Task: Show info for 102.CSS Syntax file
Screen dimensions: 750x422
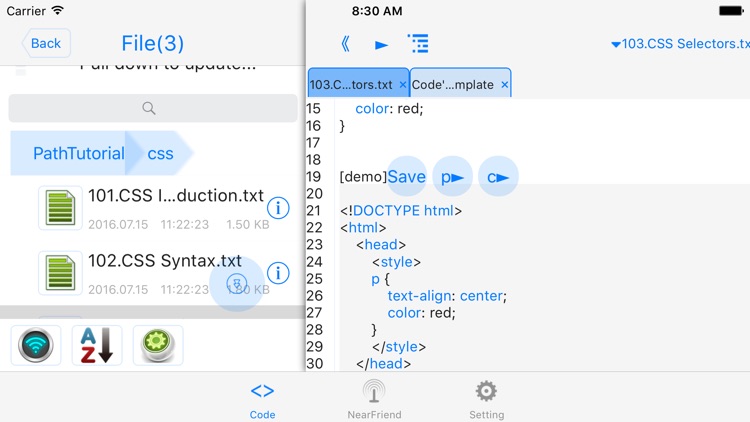Action: (278, 273)
